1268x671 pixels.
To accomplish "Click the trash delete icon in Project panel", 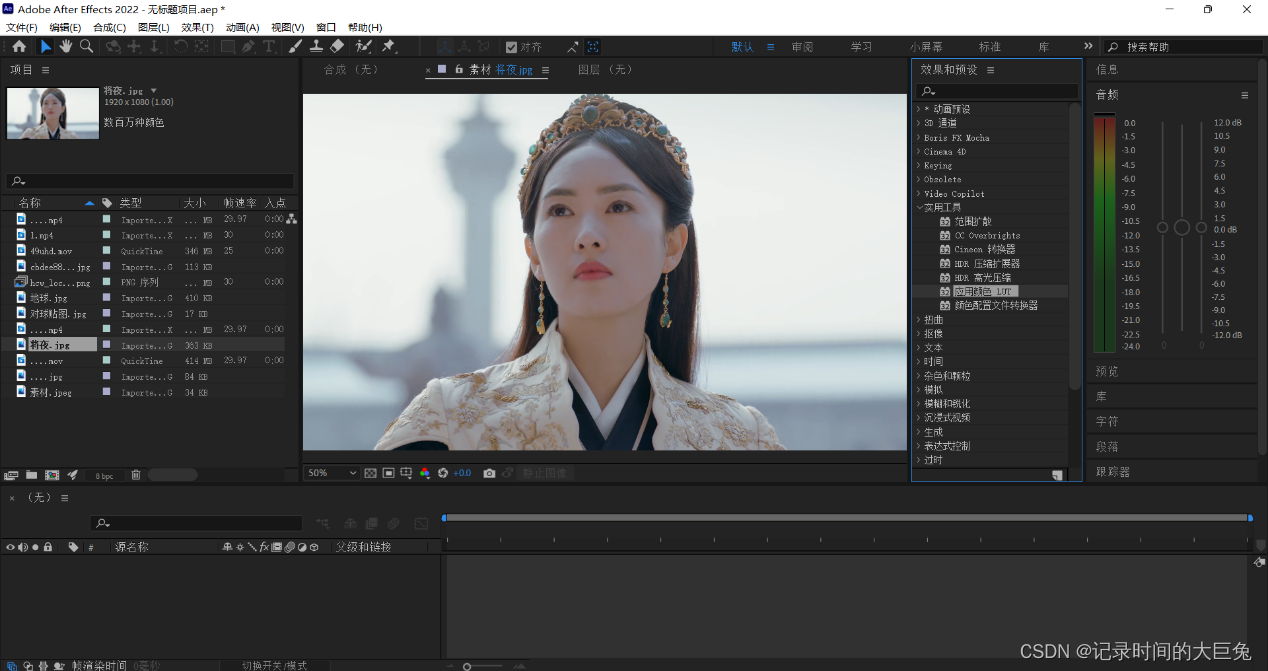I will point(136,475).
